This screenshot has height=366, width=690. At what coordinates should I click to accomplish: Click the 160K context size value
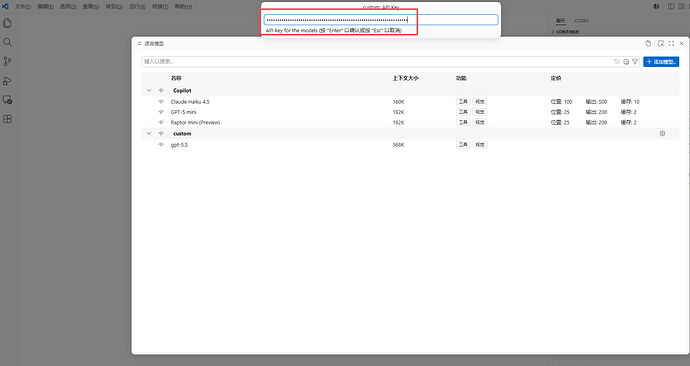click(398, 102)
